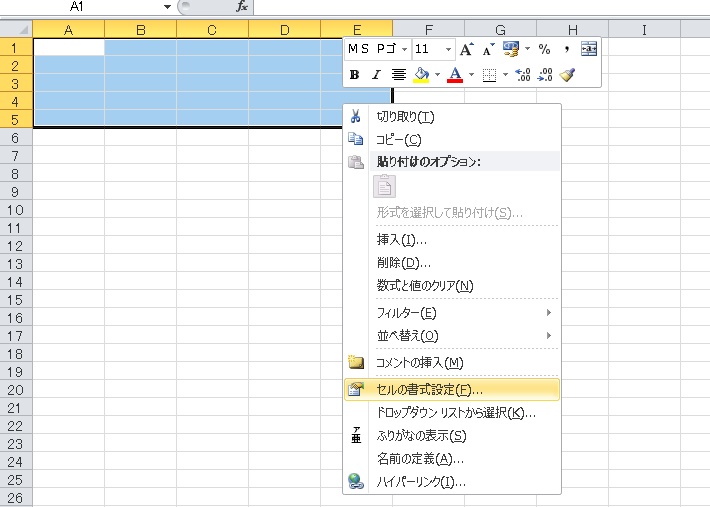The width and height of the screenshot is (710, 507).
Task: Select コピー in the context menu
Action: click(x=399, y=140)
